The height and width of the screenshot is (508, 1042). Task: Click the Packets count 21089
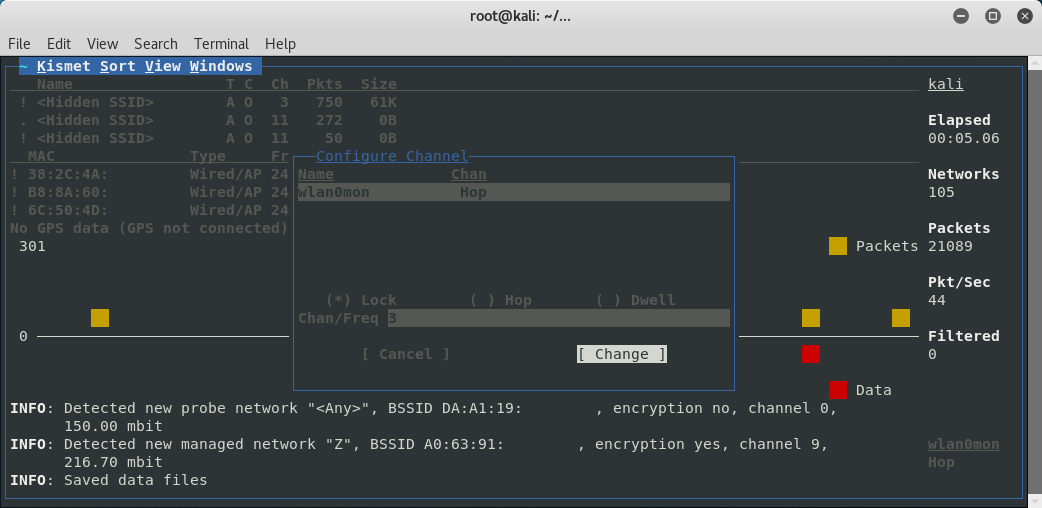coord(950,246)
